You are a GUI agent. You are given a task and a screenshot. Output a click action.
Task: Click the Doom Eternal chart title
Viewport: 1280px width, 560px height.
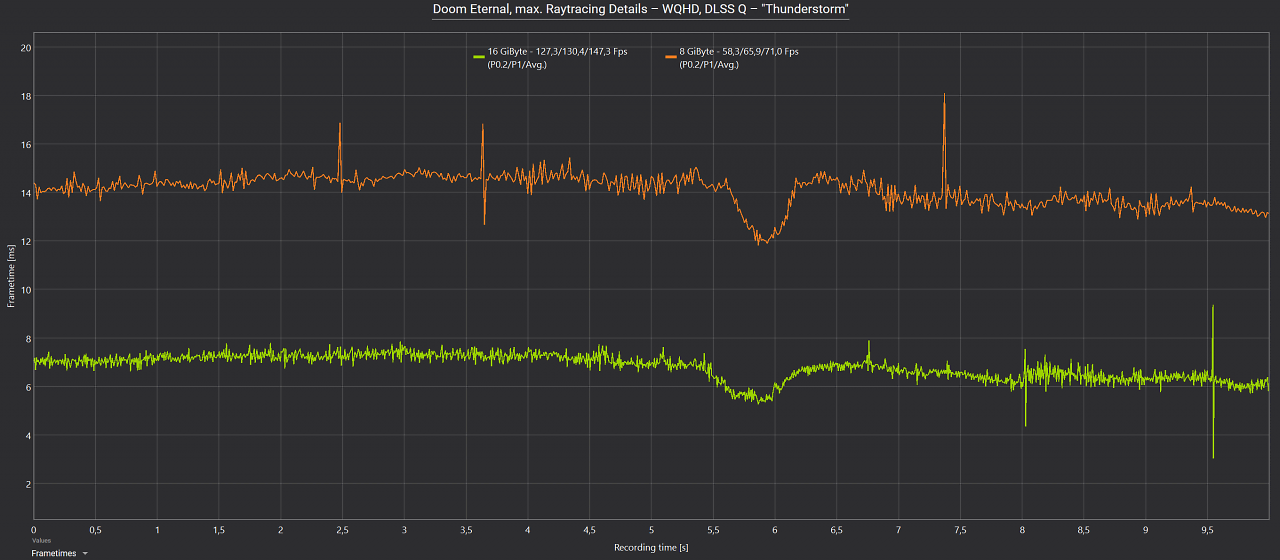tap(640, 9)
